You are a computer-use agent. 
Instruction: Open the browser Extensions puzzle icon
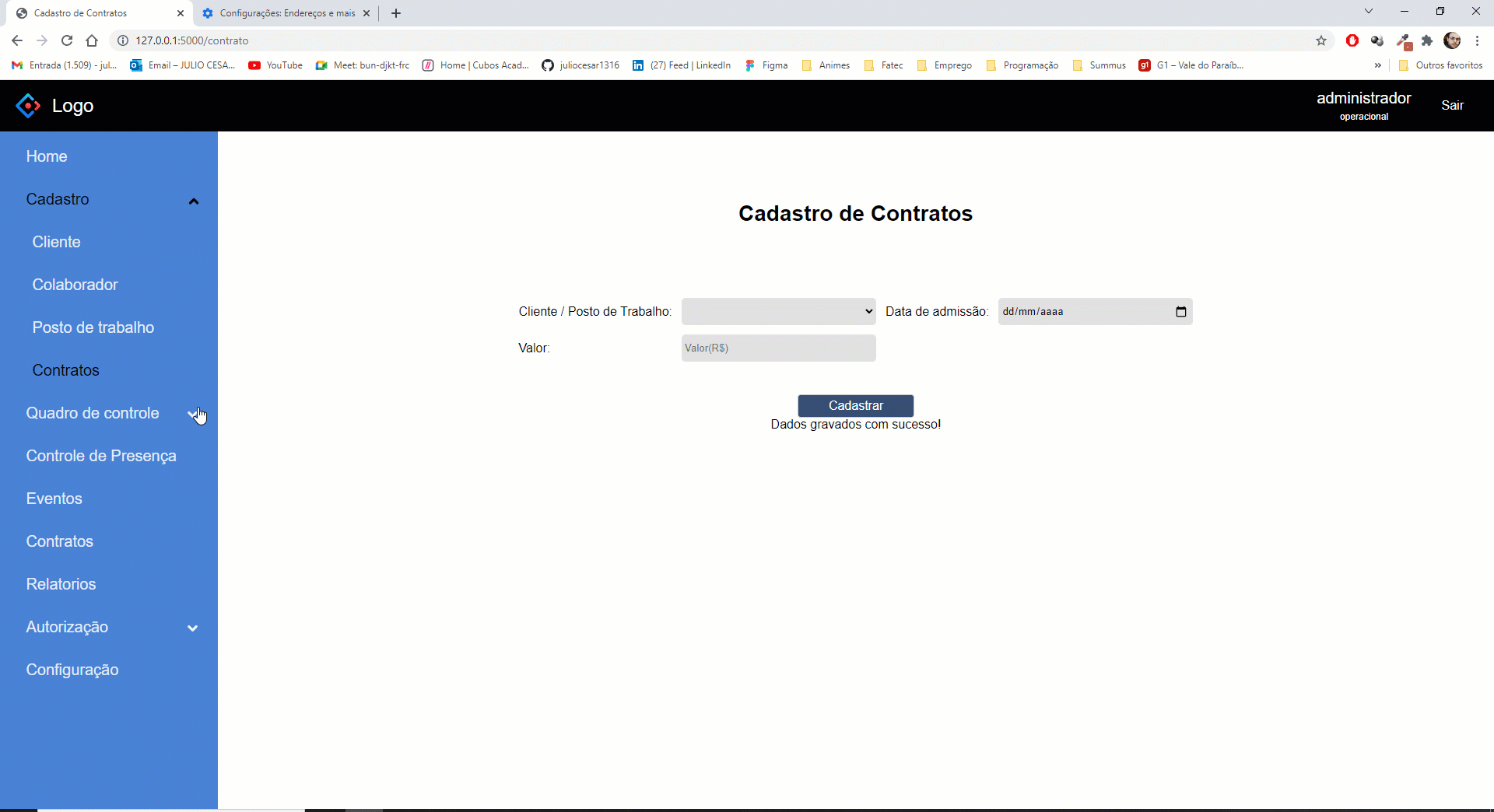[x=1427, y=40]
